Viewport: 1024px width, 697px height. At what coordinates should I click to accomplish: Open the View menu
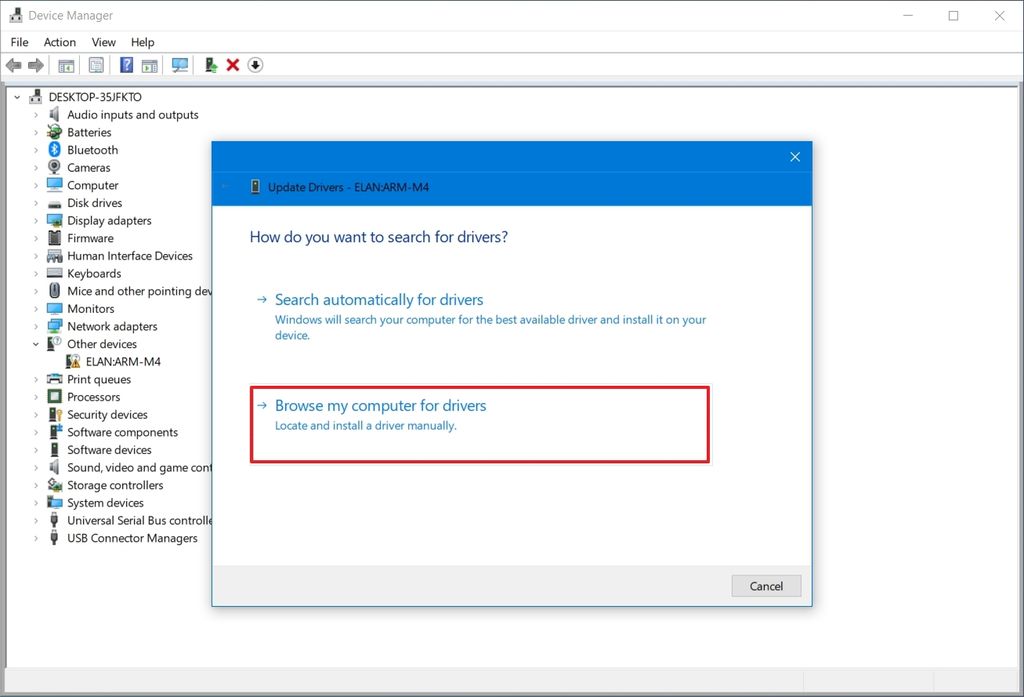[x=103, y=42]
